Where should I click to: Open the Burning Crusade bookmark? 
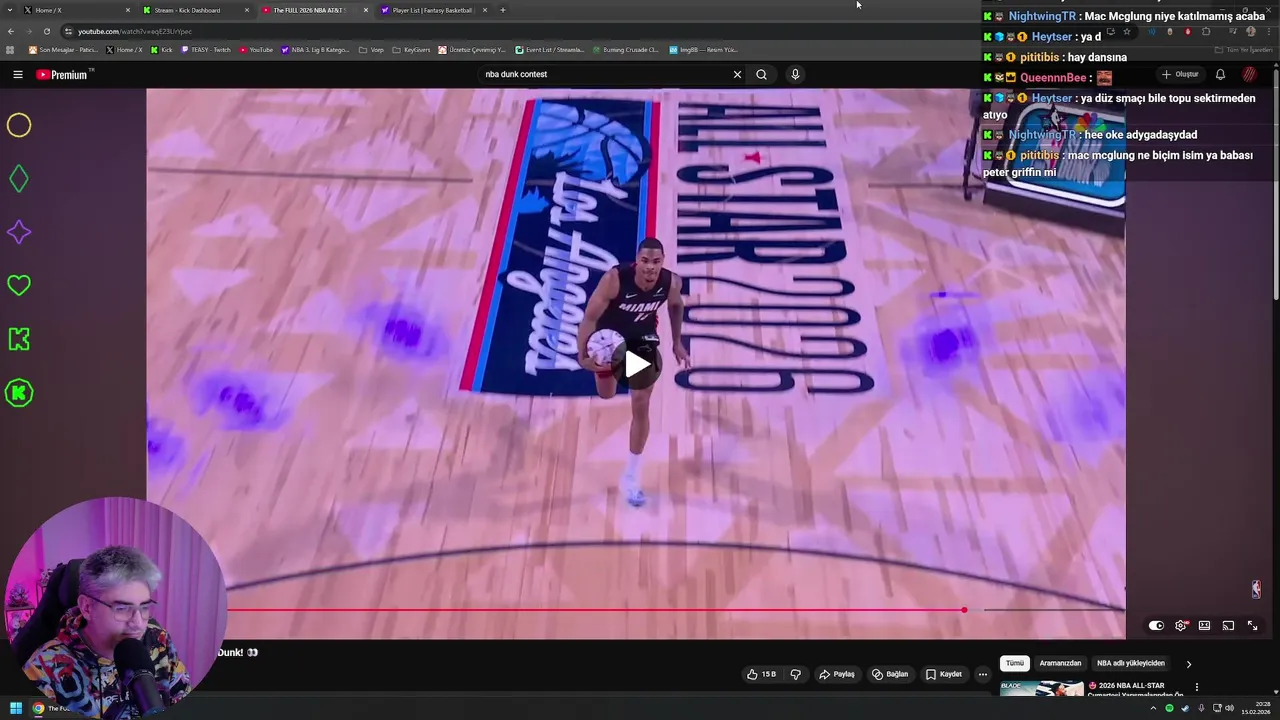(625, 50)
